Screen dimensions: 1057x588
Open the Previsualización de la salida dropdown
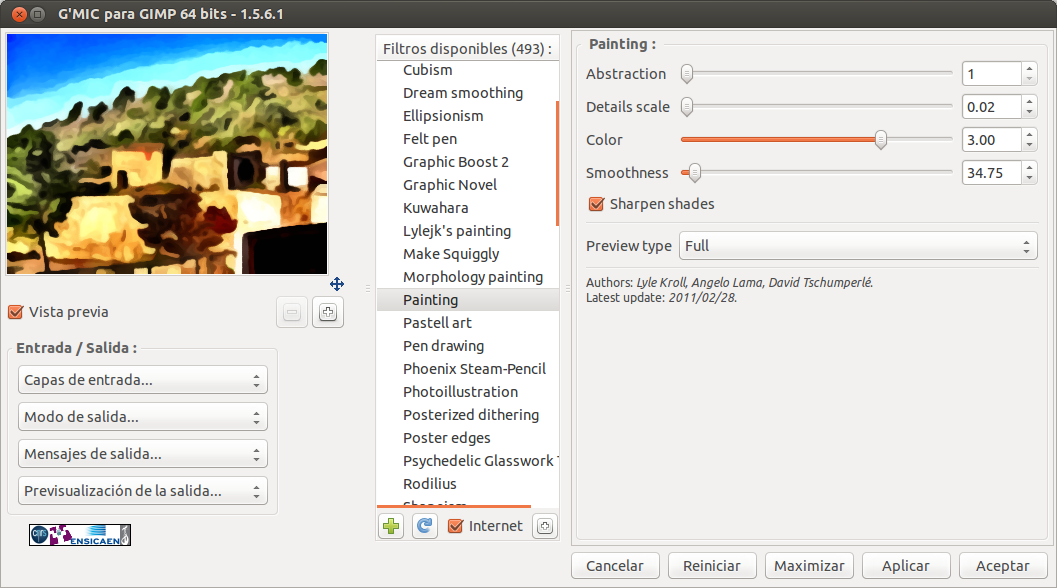point(143,491)
